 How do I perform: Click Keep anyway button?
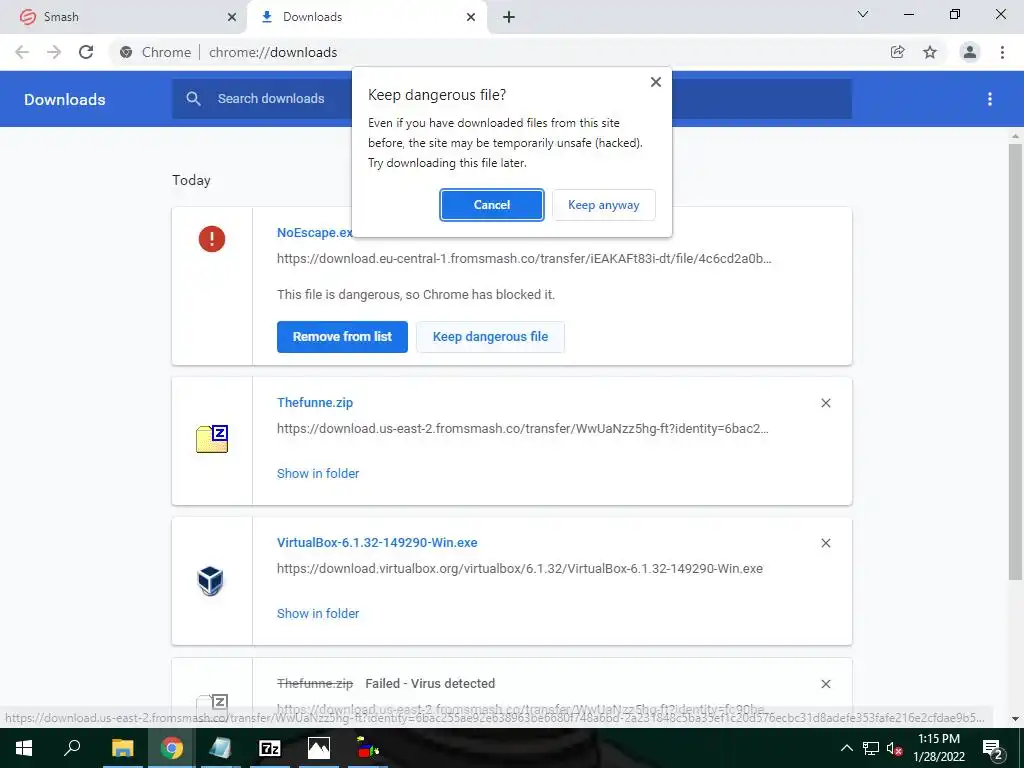603,205
